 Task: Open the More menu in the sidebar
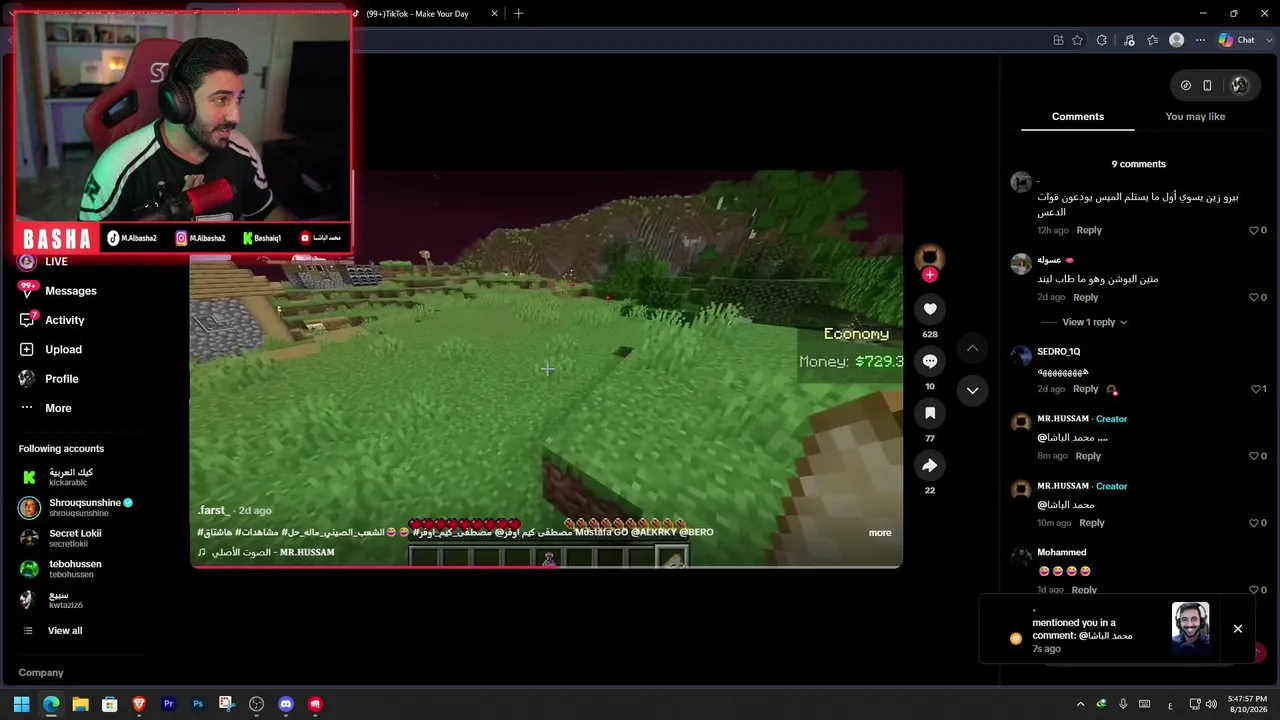(x=58, y=408)
